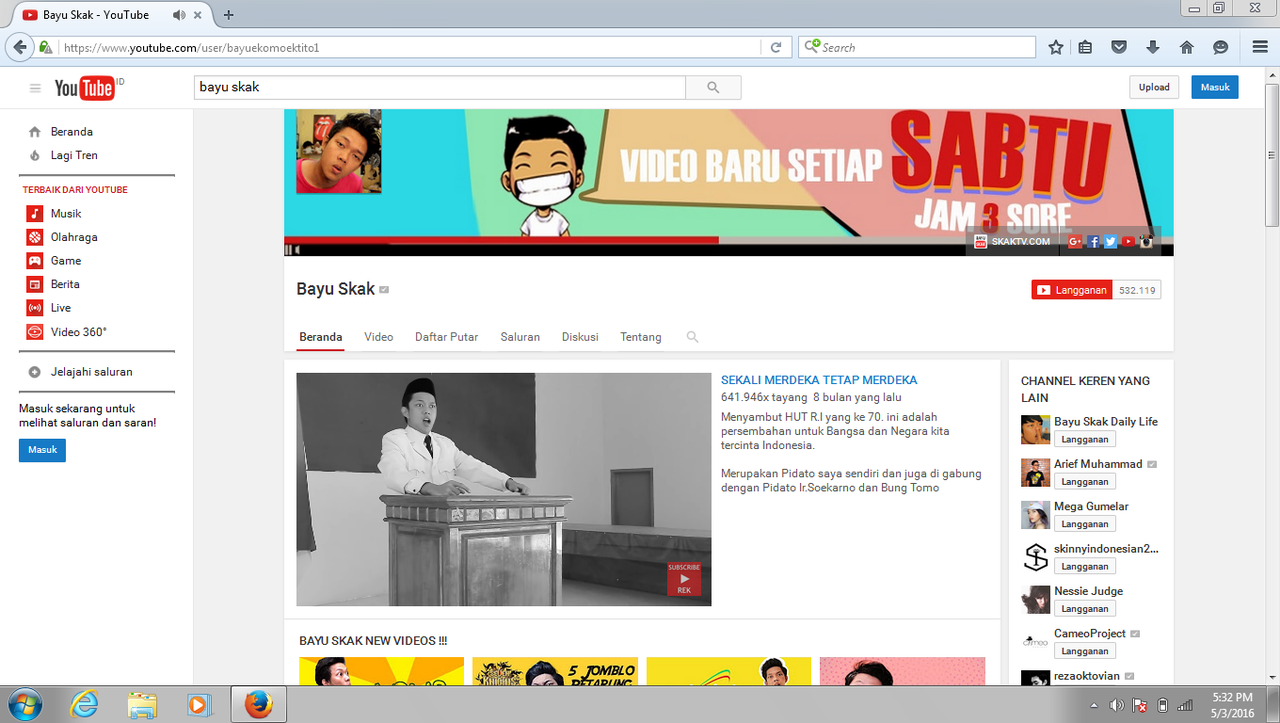1280x723 pixels.
Task: Toggle the YouTube guide hamburger menu
Action: point(35,88)
